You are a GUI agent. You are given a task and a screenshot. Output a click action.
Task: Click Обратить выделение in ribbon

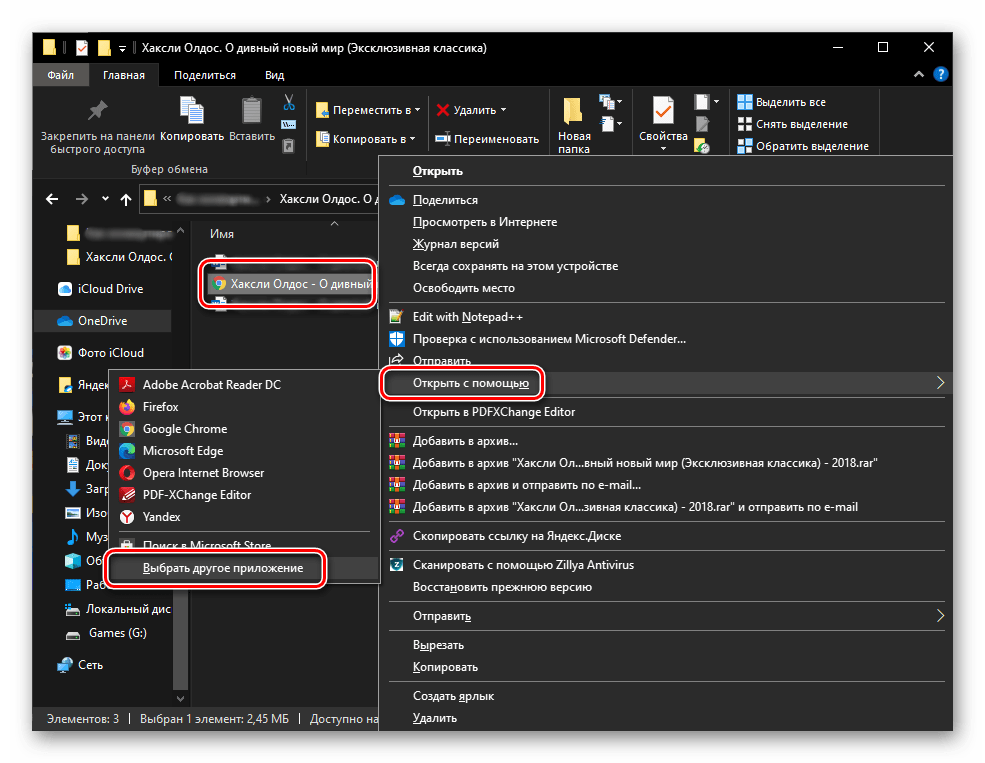coord(803,146)
